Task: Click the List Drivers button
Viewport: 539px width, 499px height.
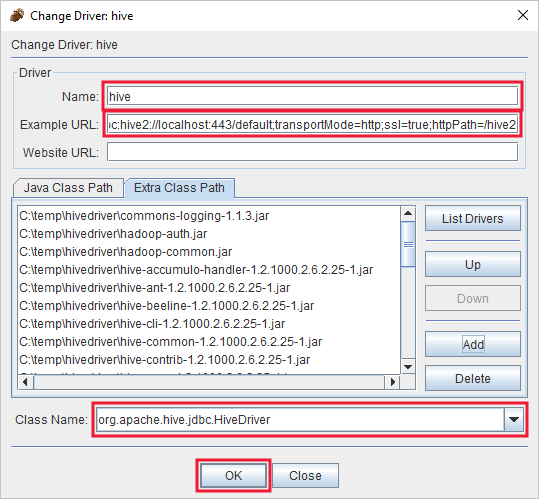Action: 473,219
